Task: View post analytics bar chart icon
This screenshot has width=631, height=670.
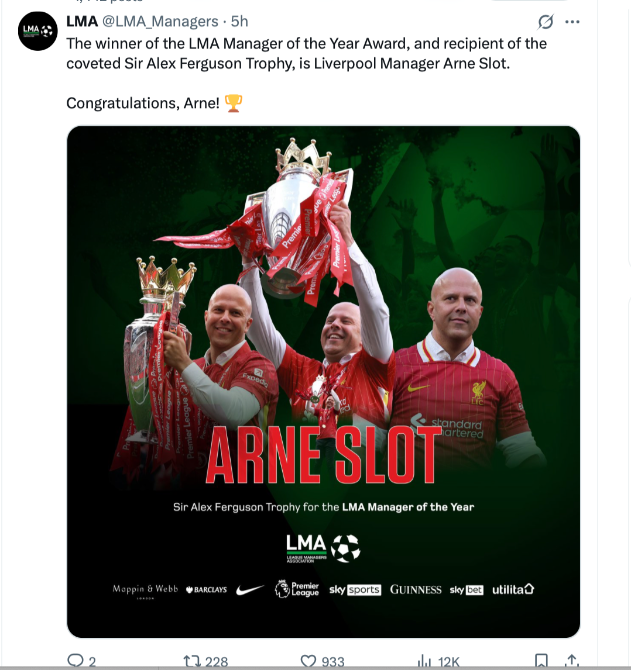Action: coord(424,661)
